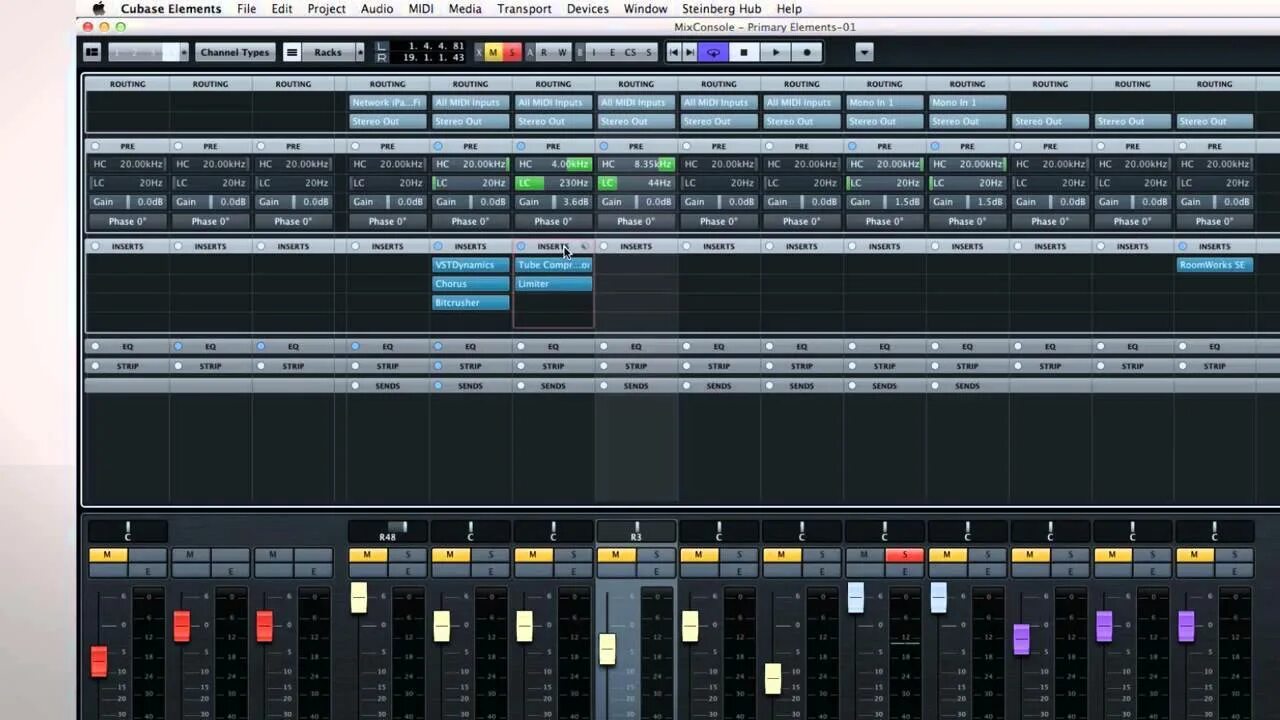
Task: Click the transport Record button
Action: coord(807,52)
